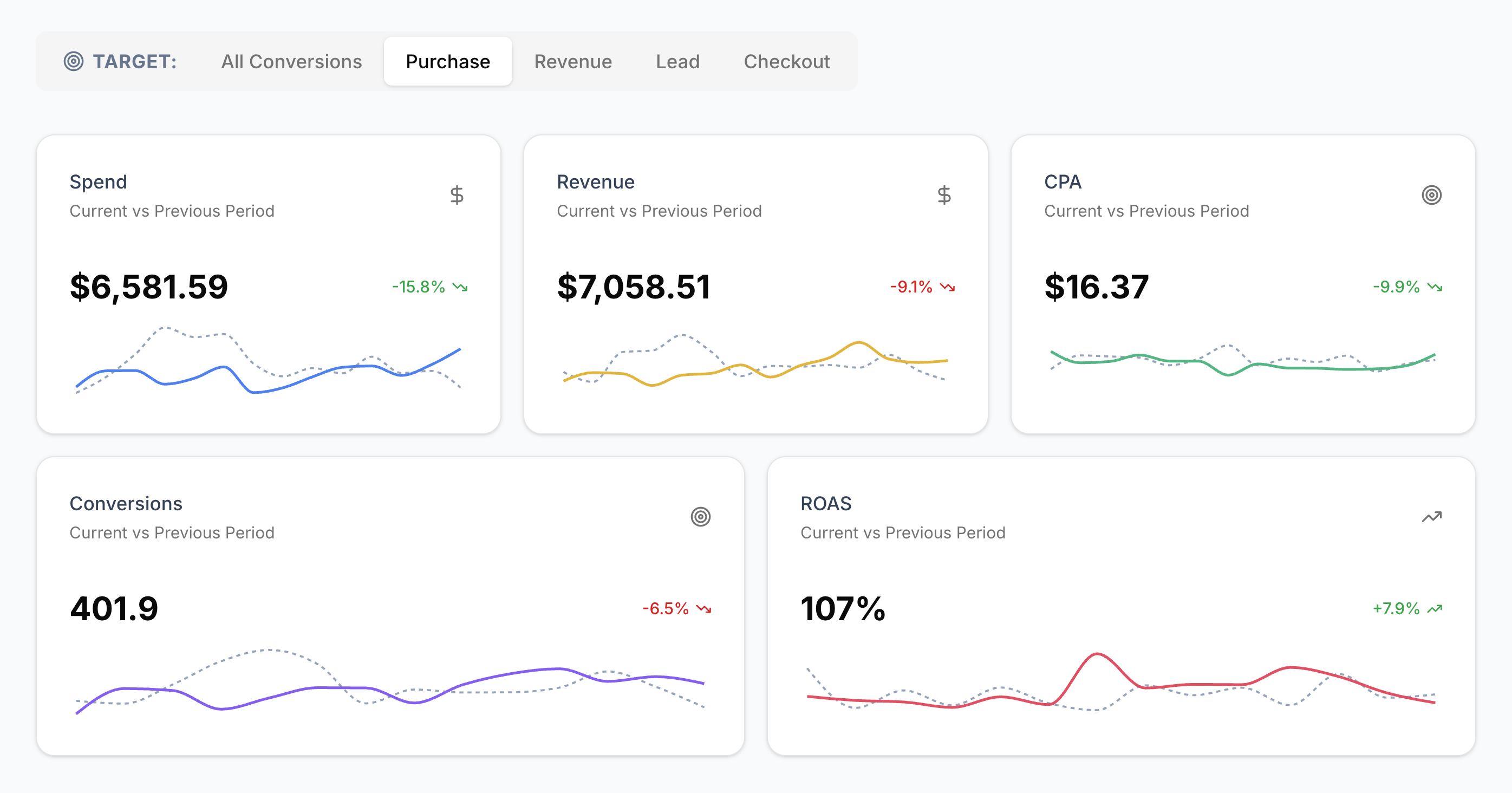This screenshot has height=793, width=1512.
Task: Click the trending arrow icon on ROAS card
Action: pyautogui.click(x=1432, y=517)
